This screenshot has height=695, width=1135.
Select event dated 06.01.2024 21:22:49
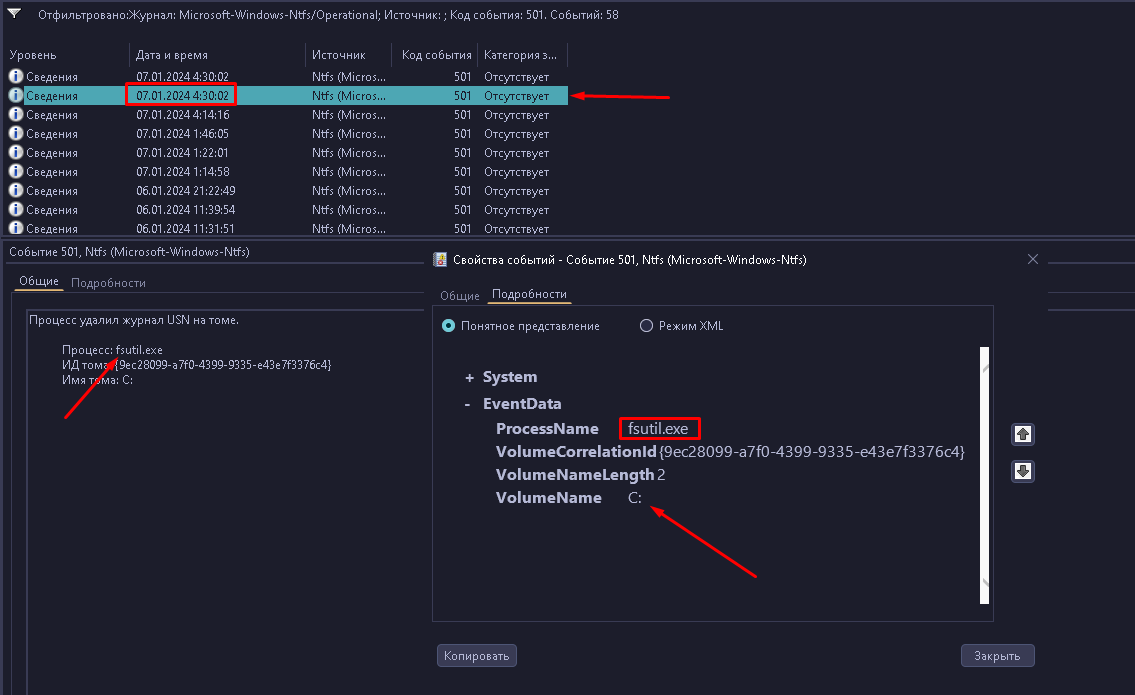click(x=287, y=190)
